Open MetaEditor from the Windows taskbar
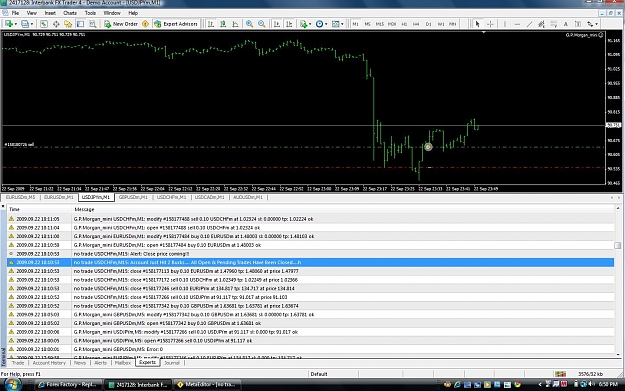This screenshot has height=391, width=625. 208,385
